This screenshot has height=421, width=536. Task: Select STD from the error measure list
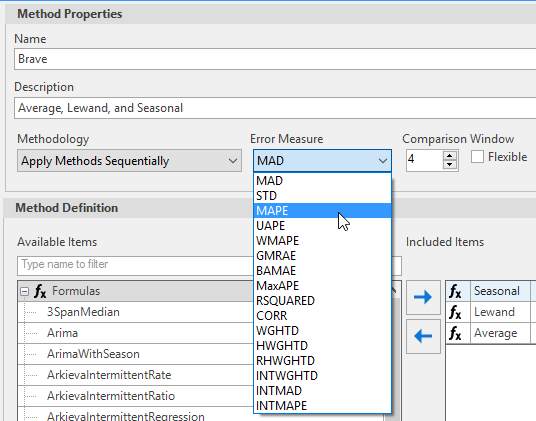pos(322,196)
